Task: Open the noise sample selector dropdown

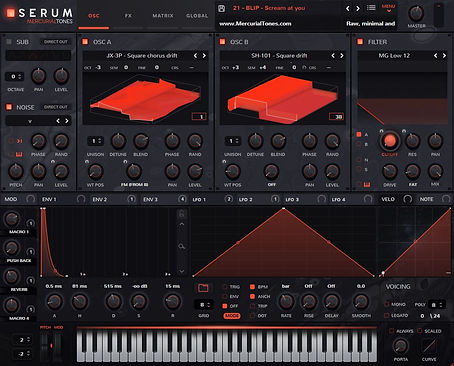Action: tap(30, 121)
